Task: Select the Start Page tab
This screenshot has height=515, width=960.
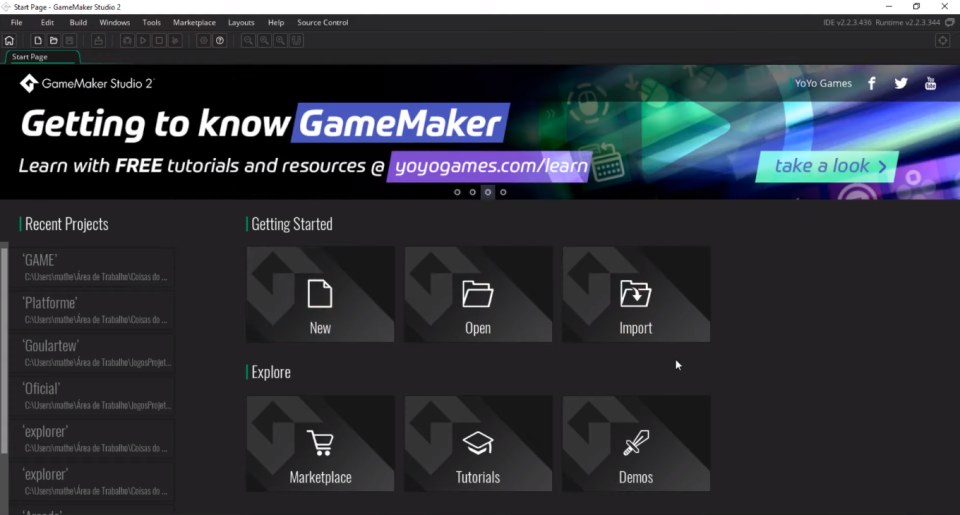Action: pos(42,56)
